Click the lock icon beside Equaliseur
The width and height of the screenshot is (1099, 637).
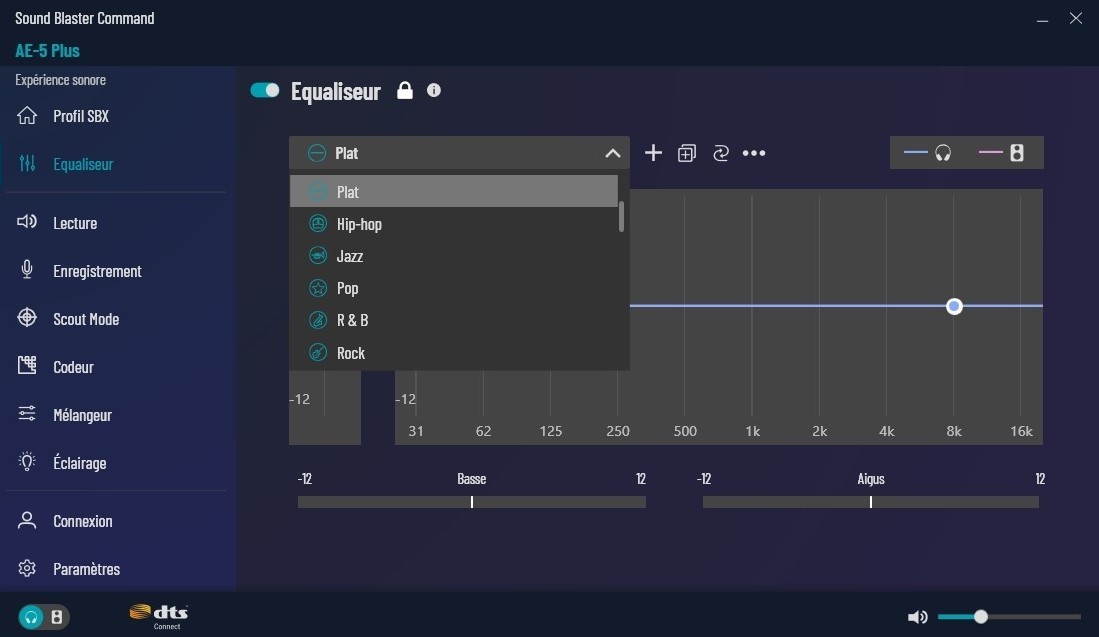click(405, 90)
